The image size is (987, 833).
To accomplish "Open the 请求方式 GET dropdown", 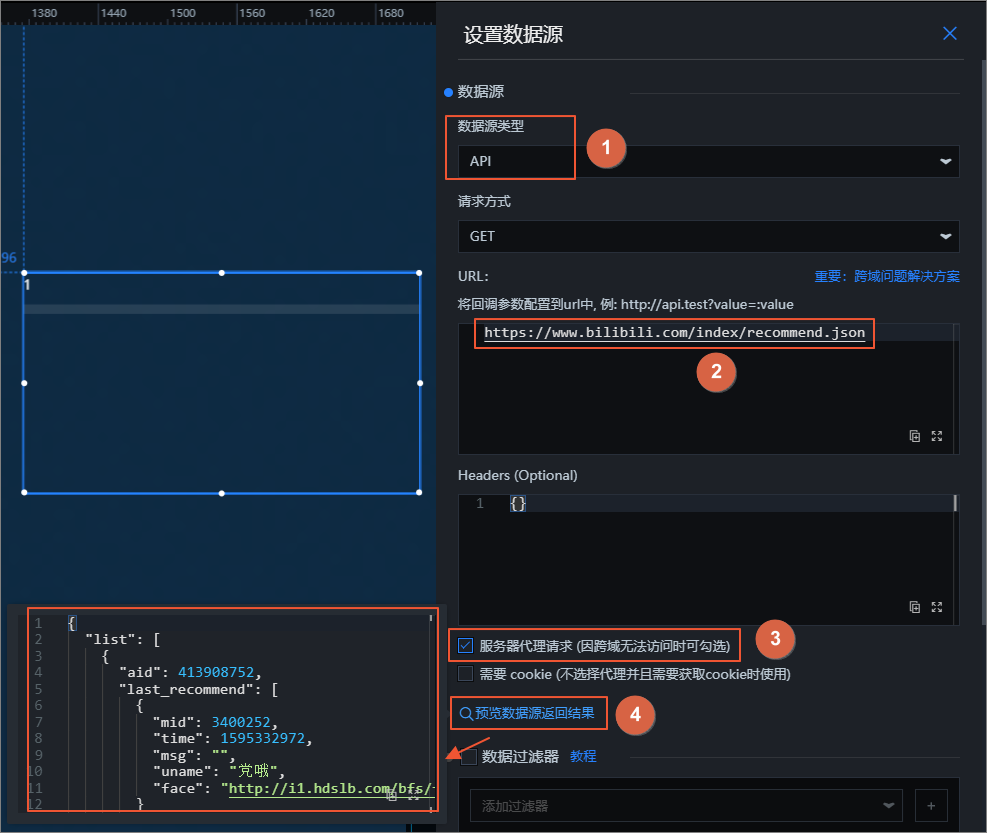I will (708, 236).
